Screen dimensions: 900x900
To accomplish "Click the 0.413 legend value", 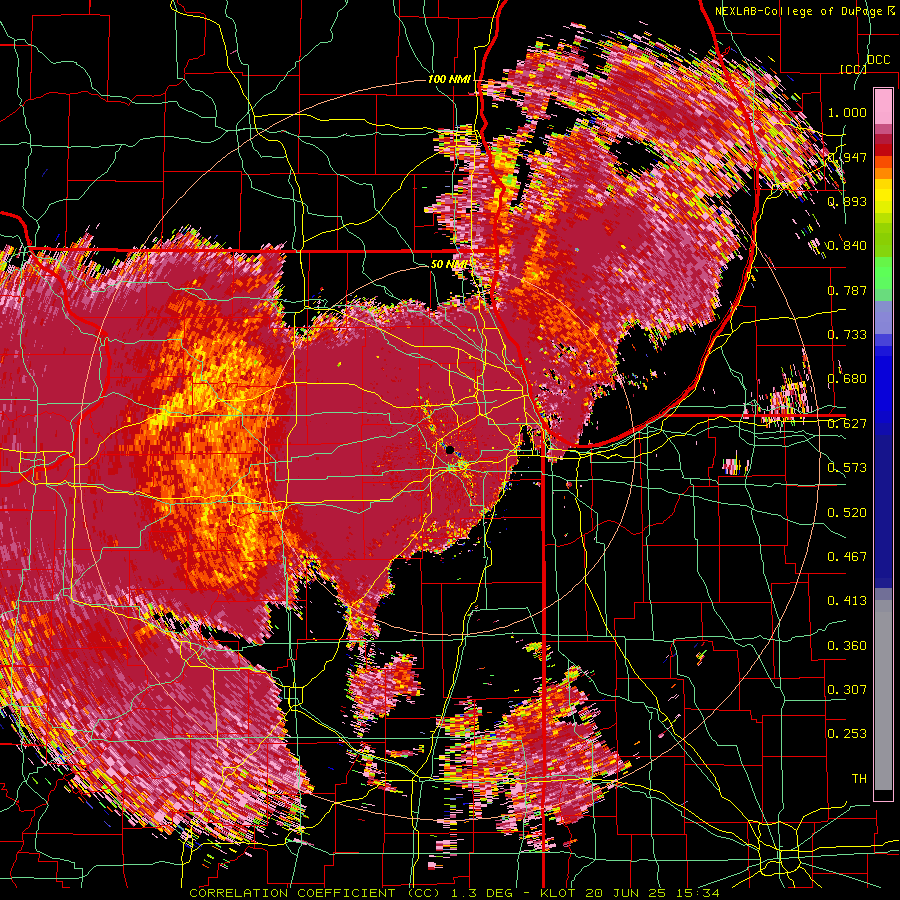I will pyautogui.click(x=847, y=601).
